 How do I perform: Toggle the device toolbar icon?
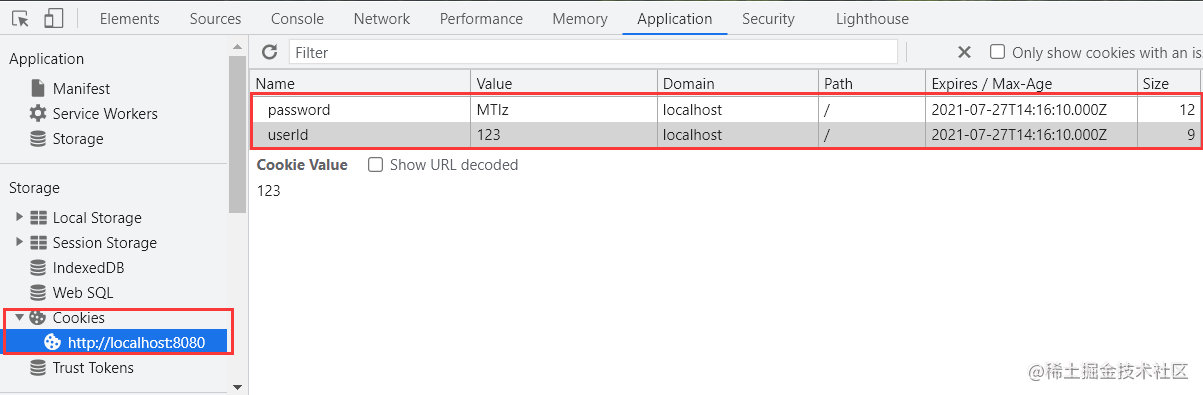54,18
